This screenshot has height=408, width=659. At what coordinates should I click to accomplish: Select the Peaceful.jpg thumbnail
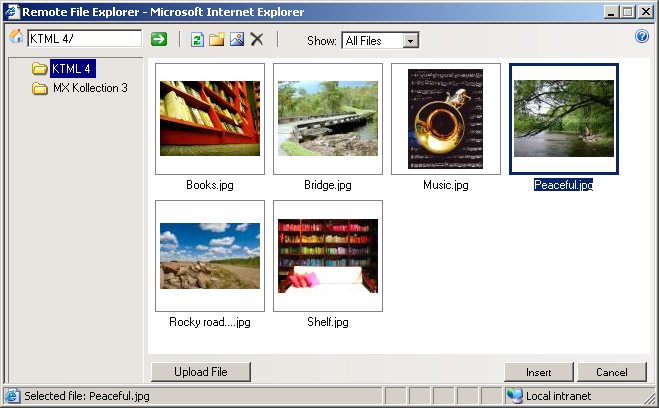click(564, 119)
